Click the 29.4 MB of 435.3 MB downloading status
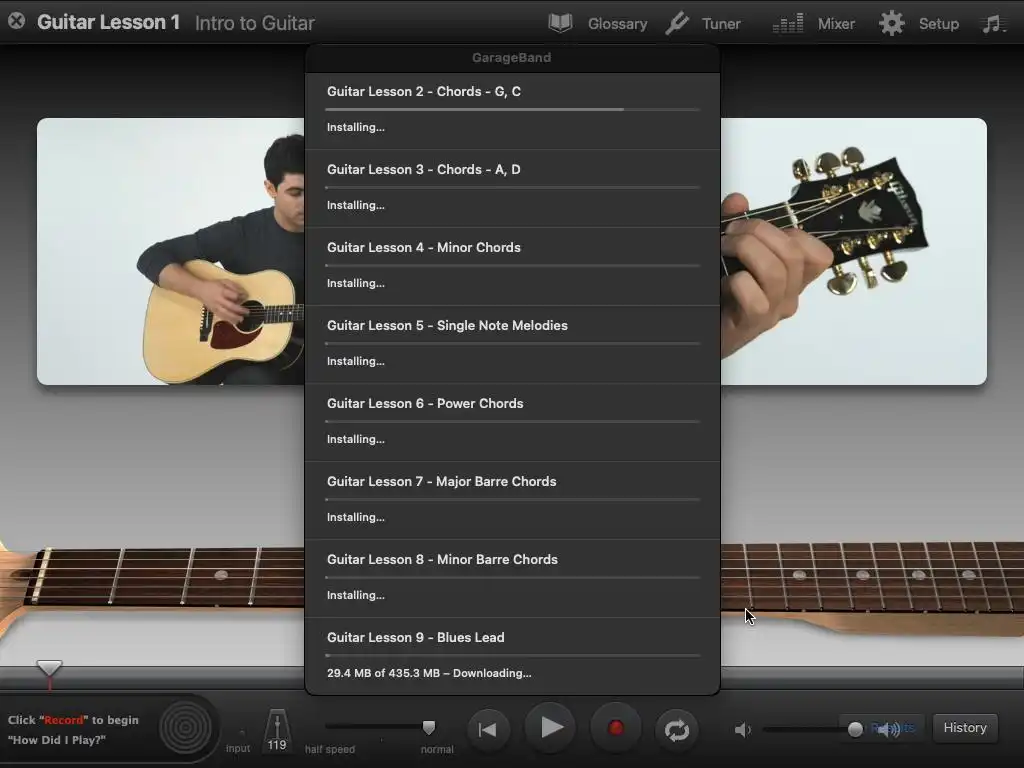The height and width of the screenshot is (768, 1024). 429,673
